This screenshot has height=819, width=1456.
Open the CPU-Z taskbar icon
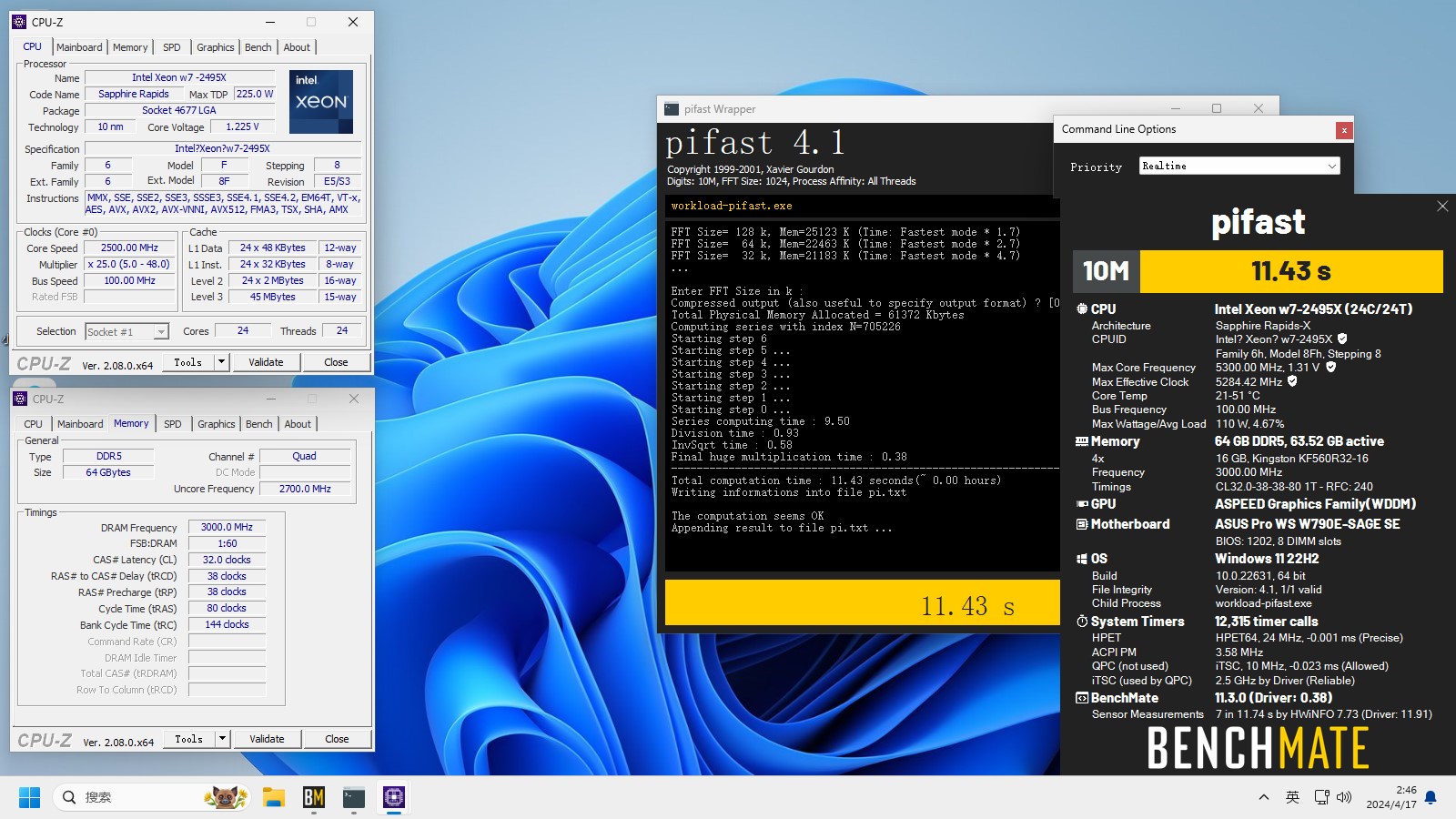394,798
